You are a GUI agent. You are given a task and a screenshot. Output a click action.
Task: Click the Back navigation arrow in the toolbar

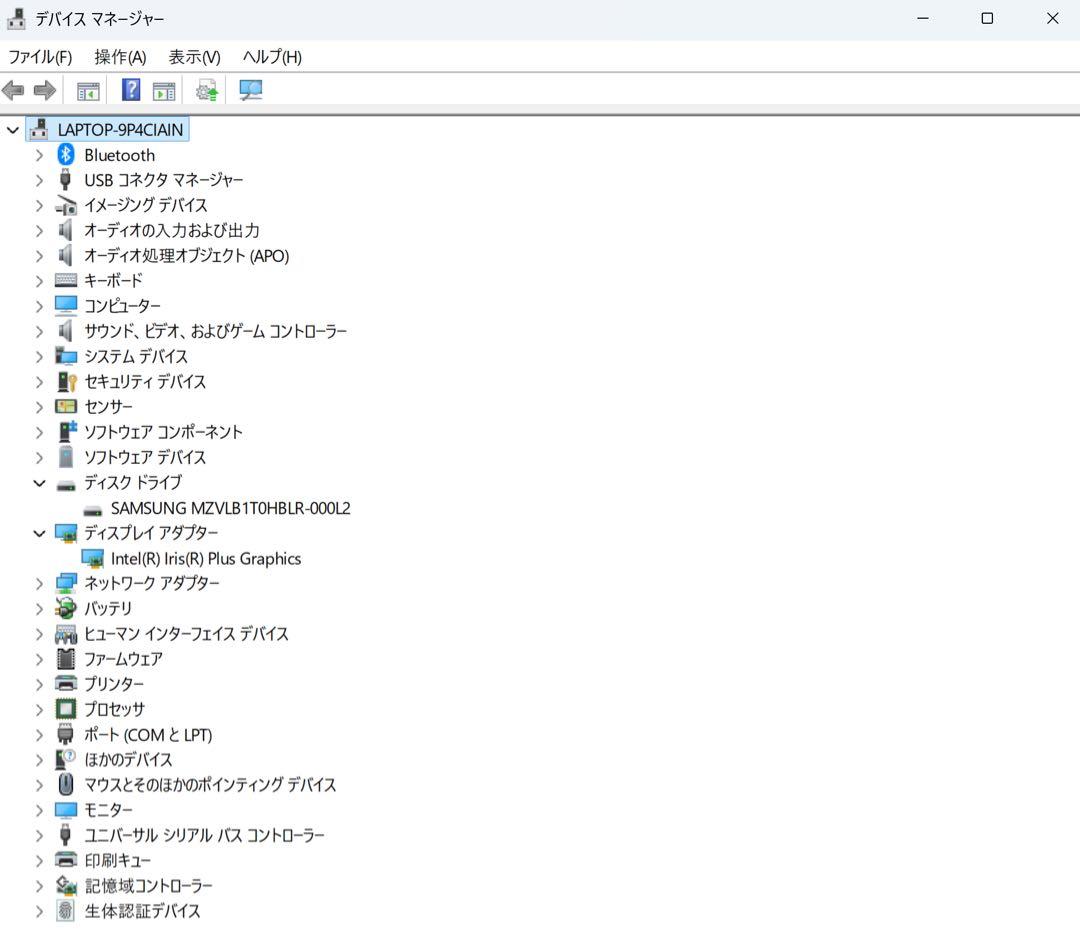coord(13,90)
